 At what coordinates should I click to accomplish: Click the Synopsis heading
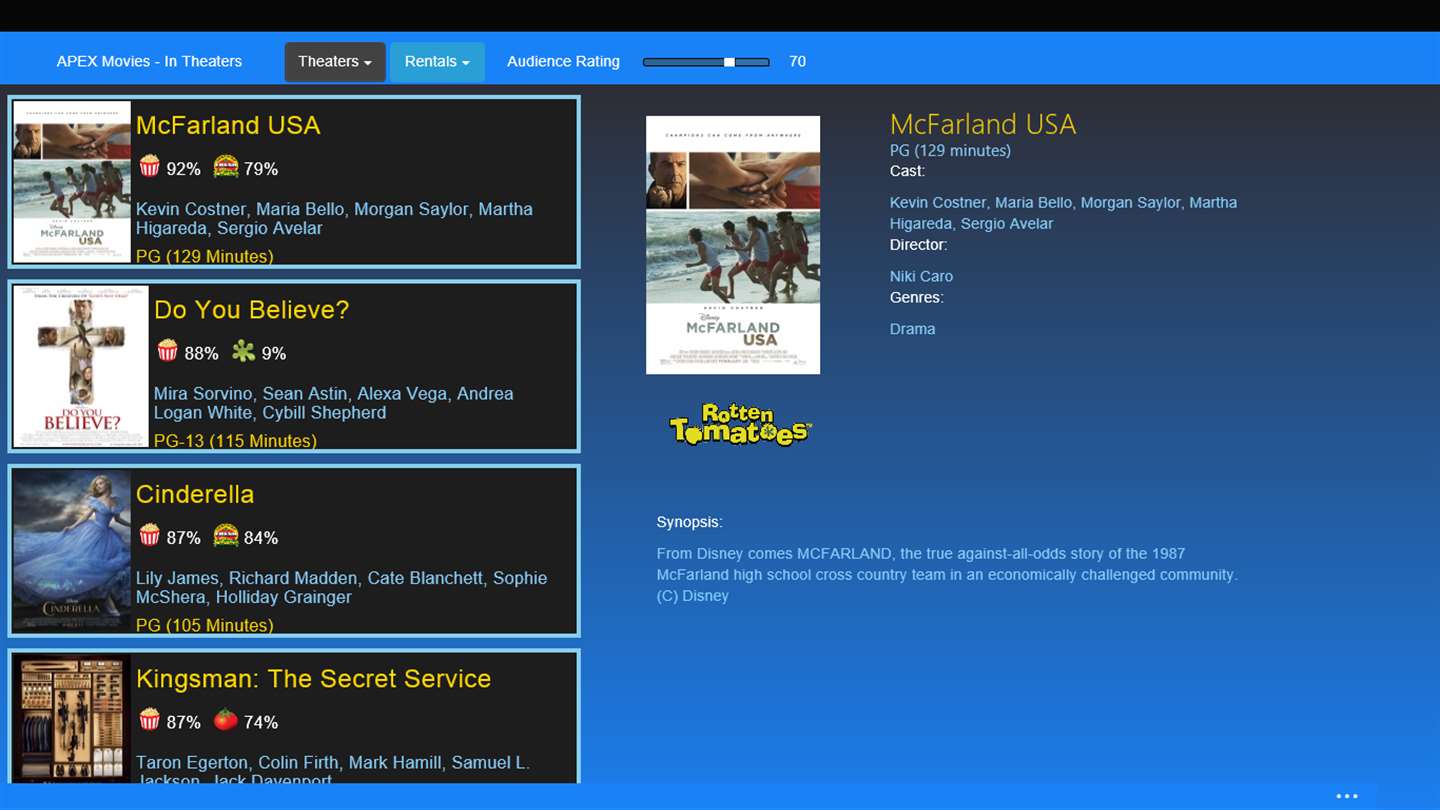coord(689,522)
